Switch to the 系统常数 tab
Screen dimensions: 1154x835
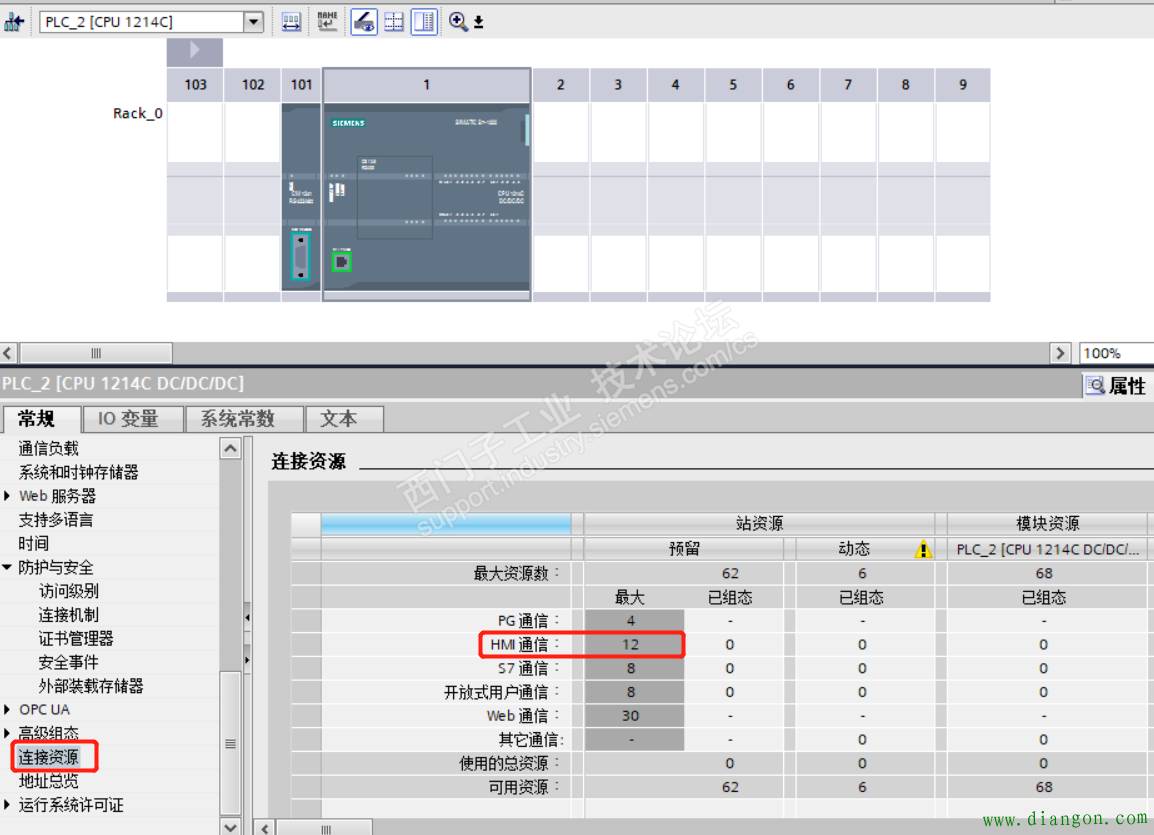click(x=238, y=419)
